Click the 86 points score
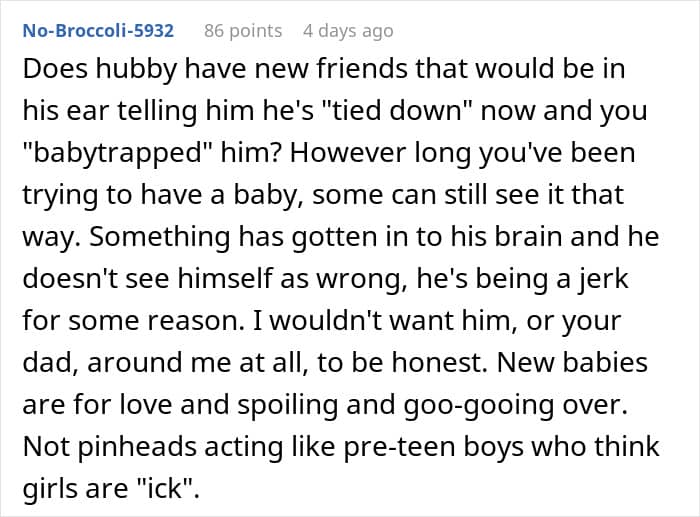Screen dimensions: 700x517 (243, 31)
